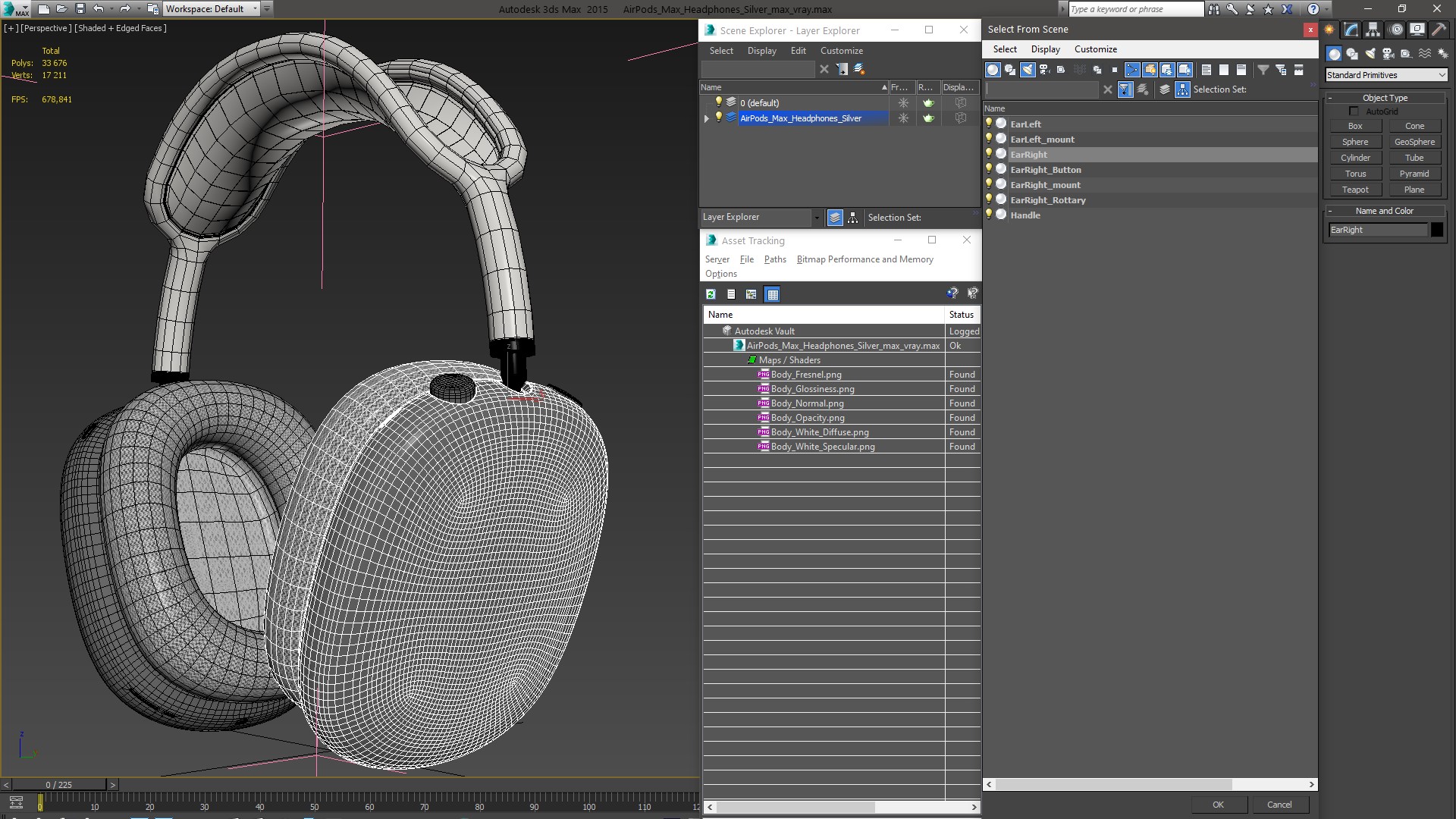Enable the AutoGrid checkbox
The image size is (1456, 819).
[1354, 111]
